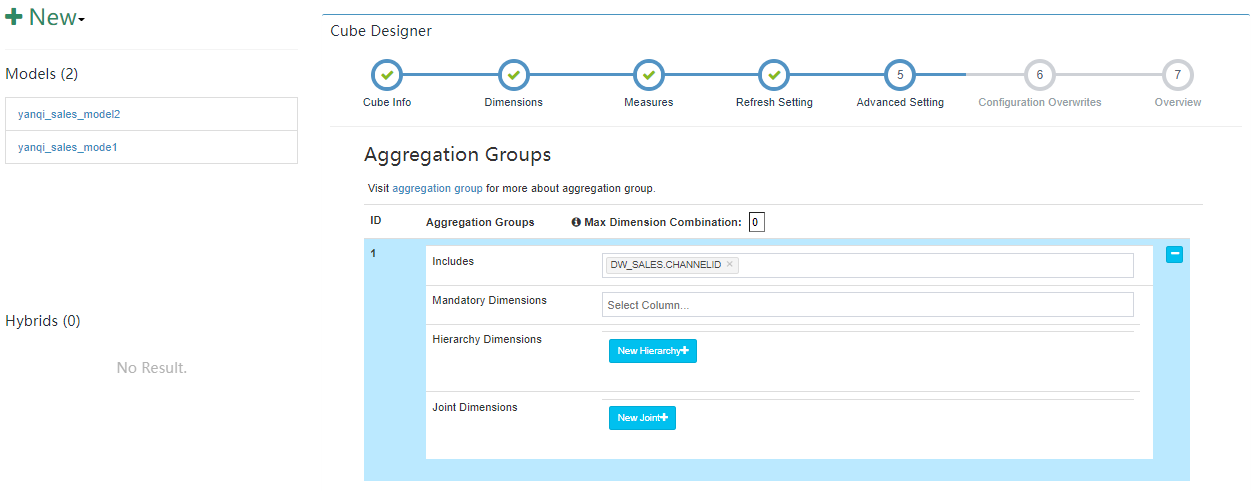Click the Dimensions step checkmark circle
Image resolution: width=1258 pixels, height=491 pixels.
513,75
